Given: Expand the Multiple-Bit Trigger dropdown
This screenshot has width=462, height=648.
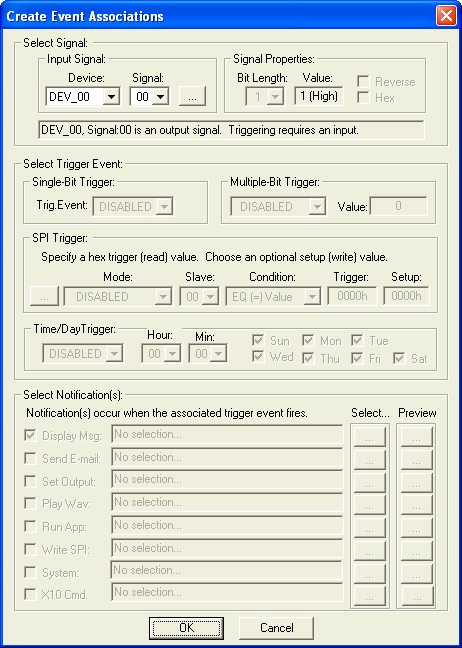Looking at the screenshot, I should 279,206.
